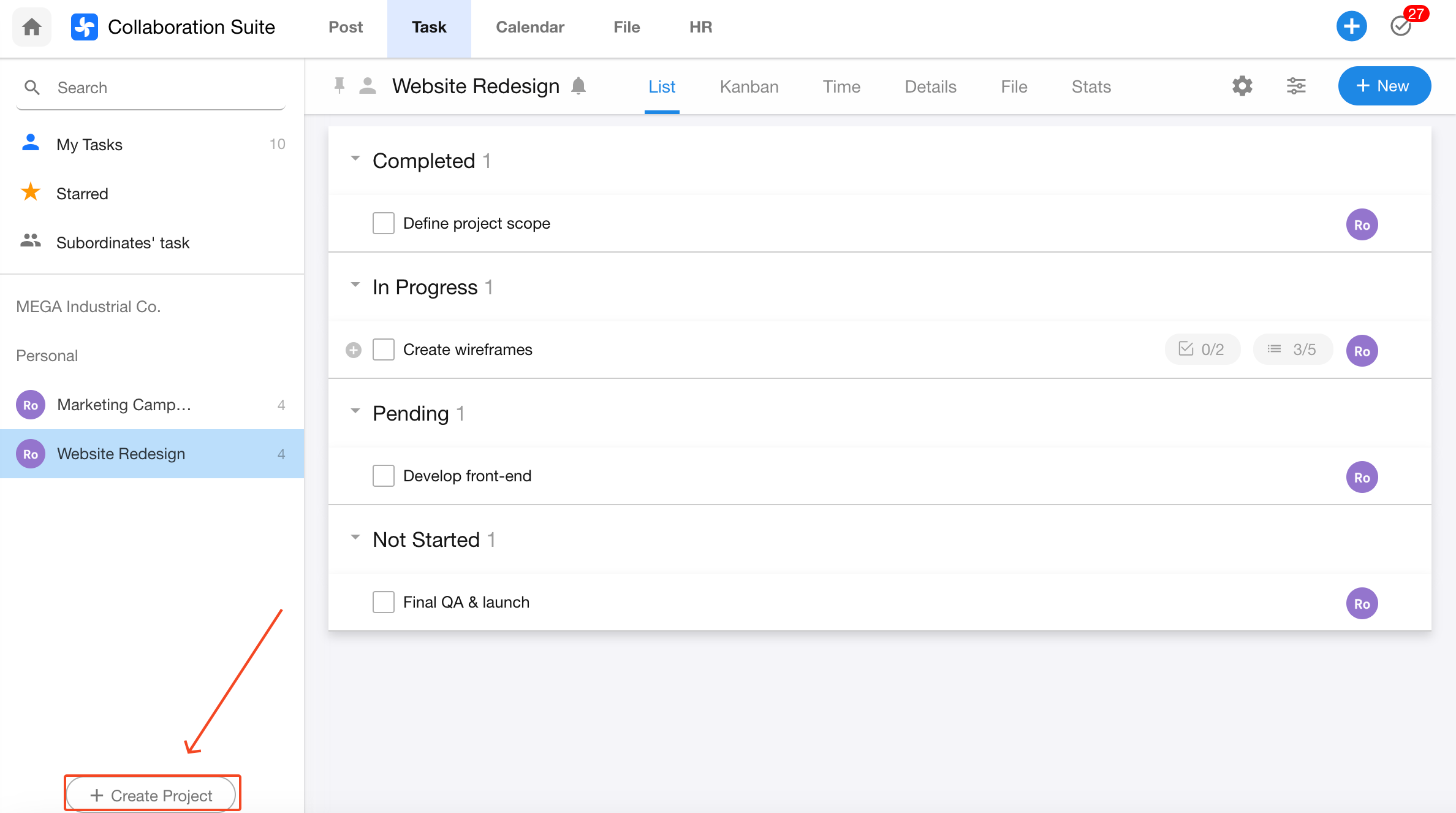This screenshot has width=1456, height=813.
Task: Check the Develop front-end task checkbox
Action: pyautogui.click(x=384, y=476)
